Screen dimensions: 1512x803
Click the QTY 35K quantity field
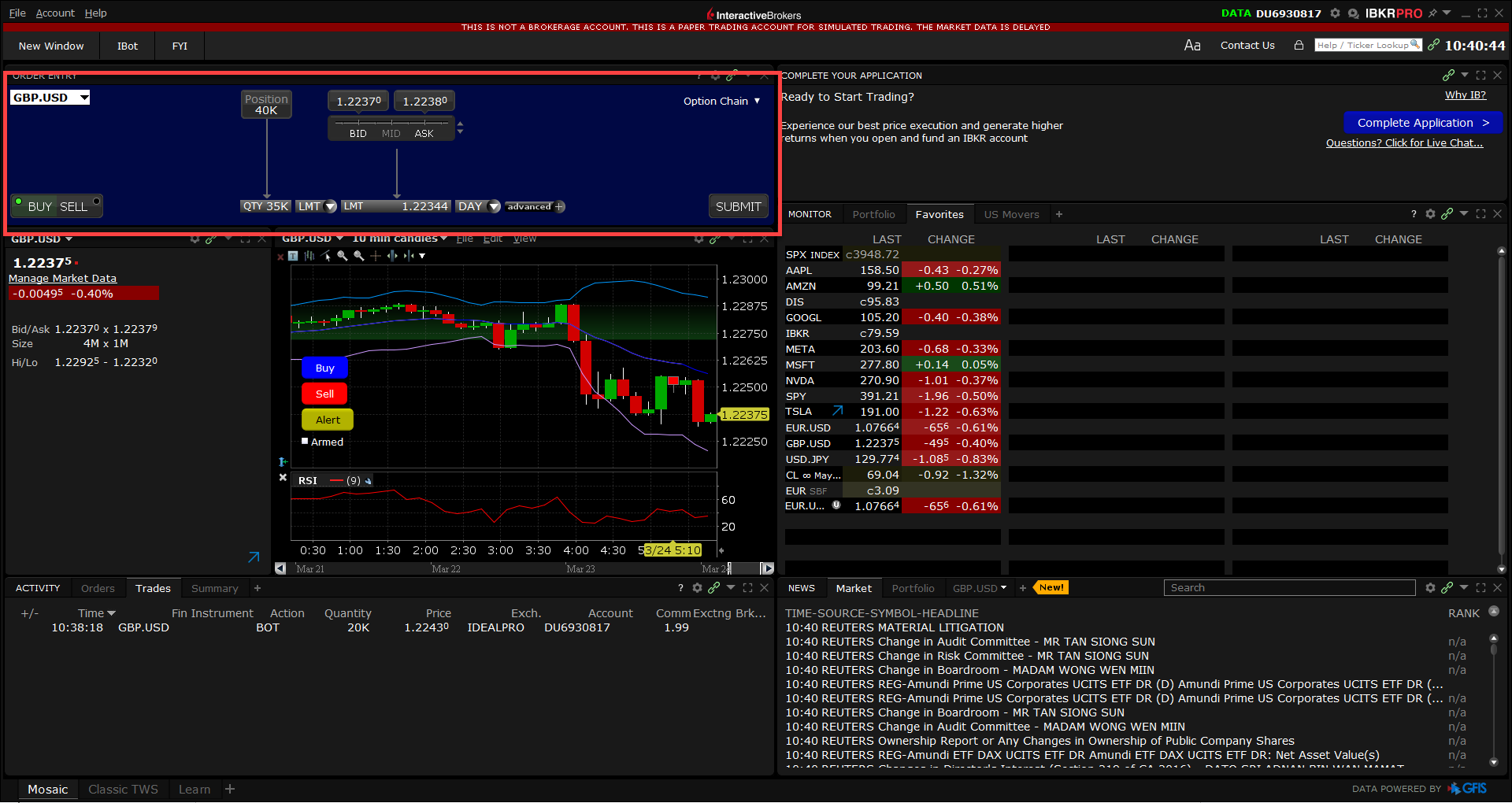tap(265, 206)
